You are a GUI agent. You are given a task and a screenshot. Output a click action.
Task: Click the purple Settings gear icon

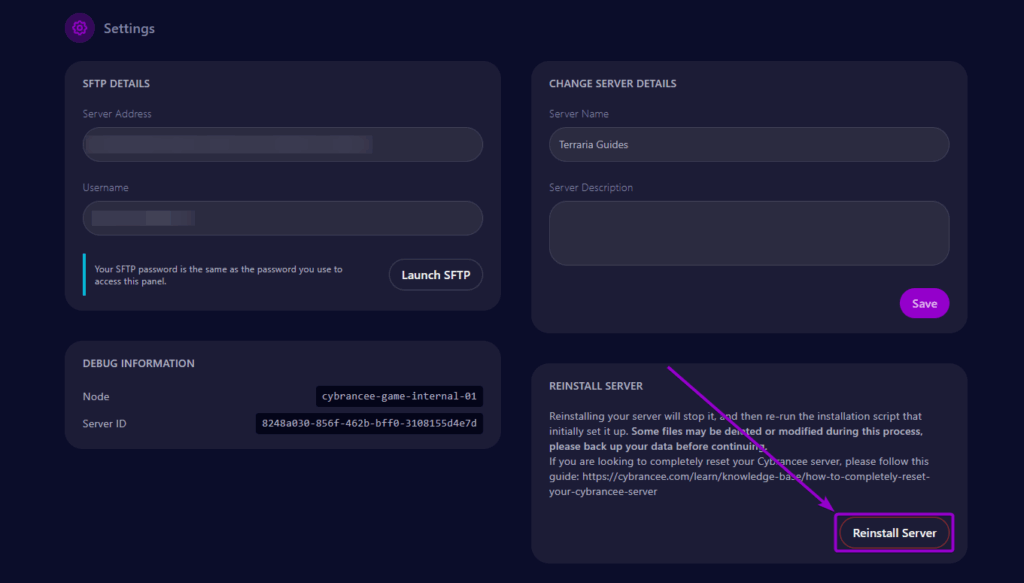pyautogui.click(x=80, y=27)
